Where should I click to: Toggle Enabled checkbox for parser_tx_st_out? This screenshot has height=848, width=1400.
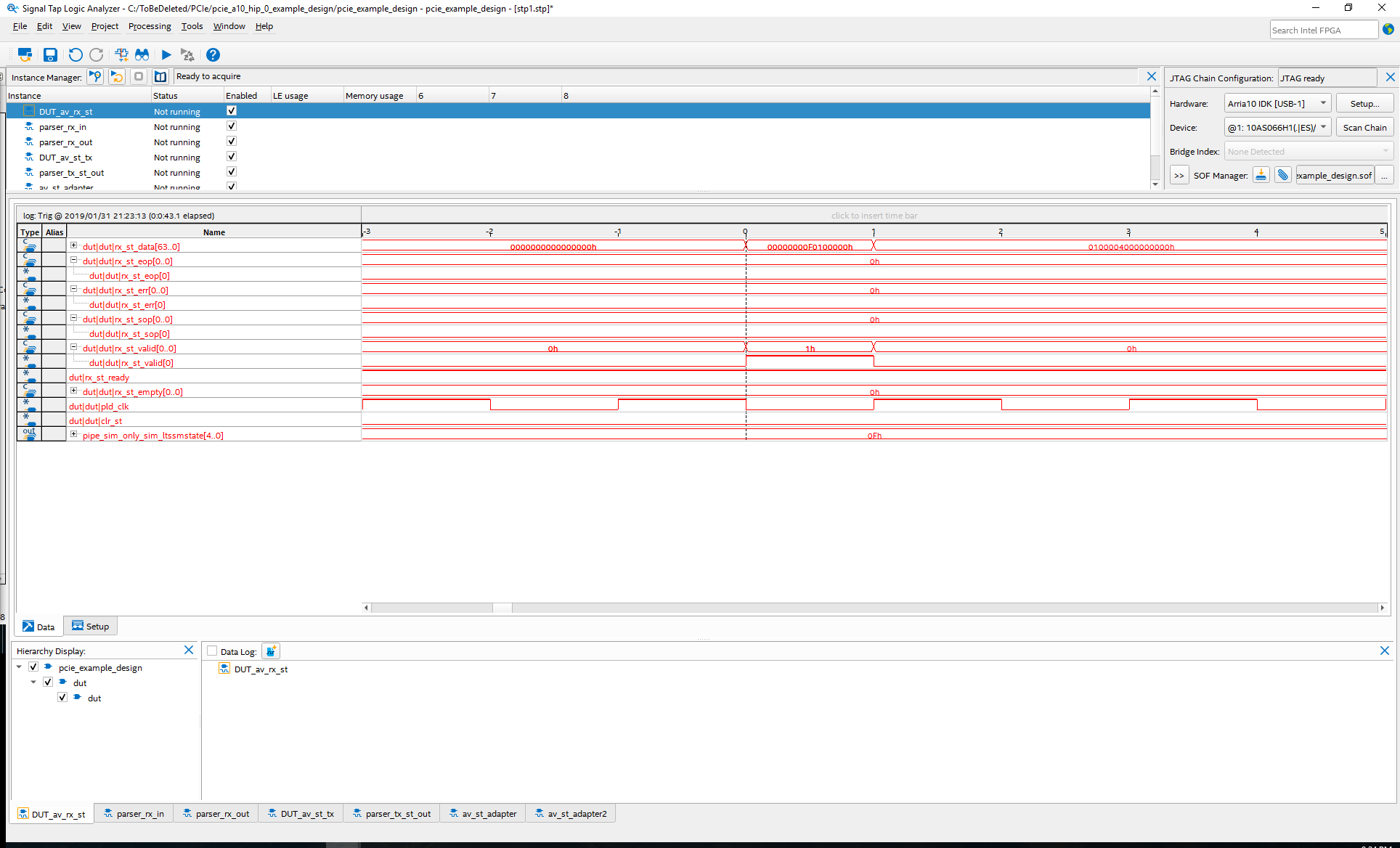[x=232, y=171]
